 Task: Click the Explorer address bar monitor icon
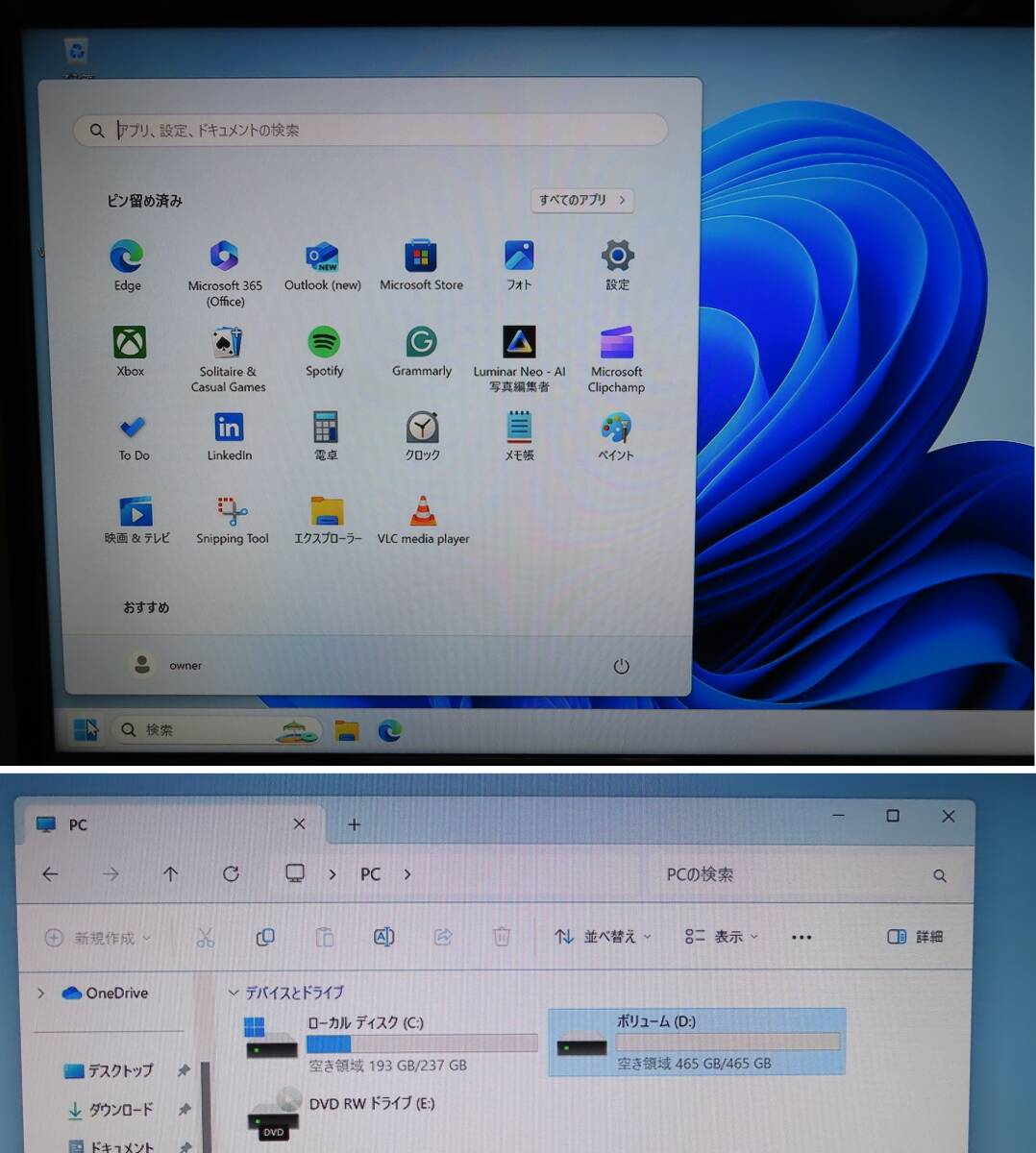[295, 873]
